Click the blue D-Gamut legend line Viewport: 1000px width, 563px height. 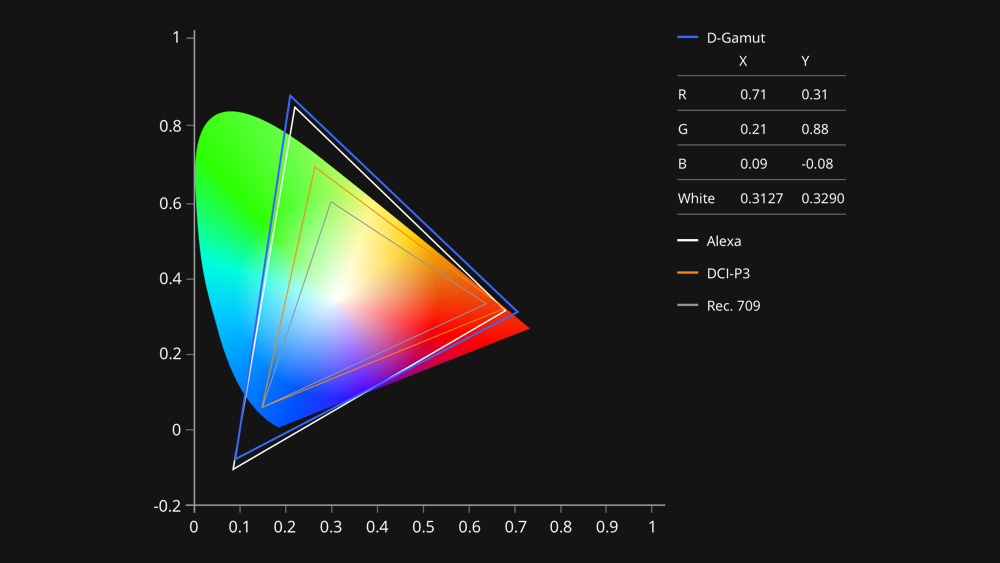click(x=688, y=38)
